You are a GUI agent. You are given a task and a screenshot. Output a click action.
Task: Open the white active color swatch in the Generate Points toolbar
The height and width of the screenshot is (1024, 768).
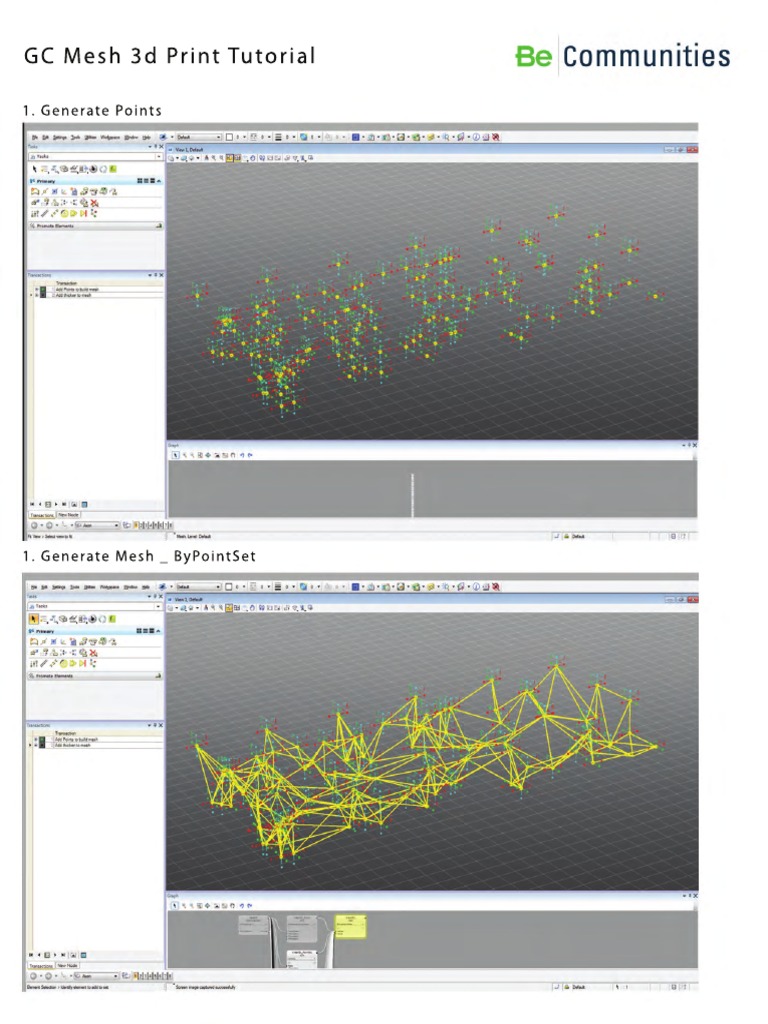click(x=229, y=137)
